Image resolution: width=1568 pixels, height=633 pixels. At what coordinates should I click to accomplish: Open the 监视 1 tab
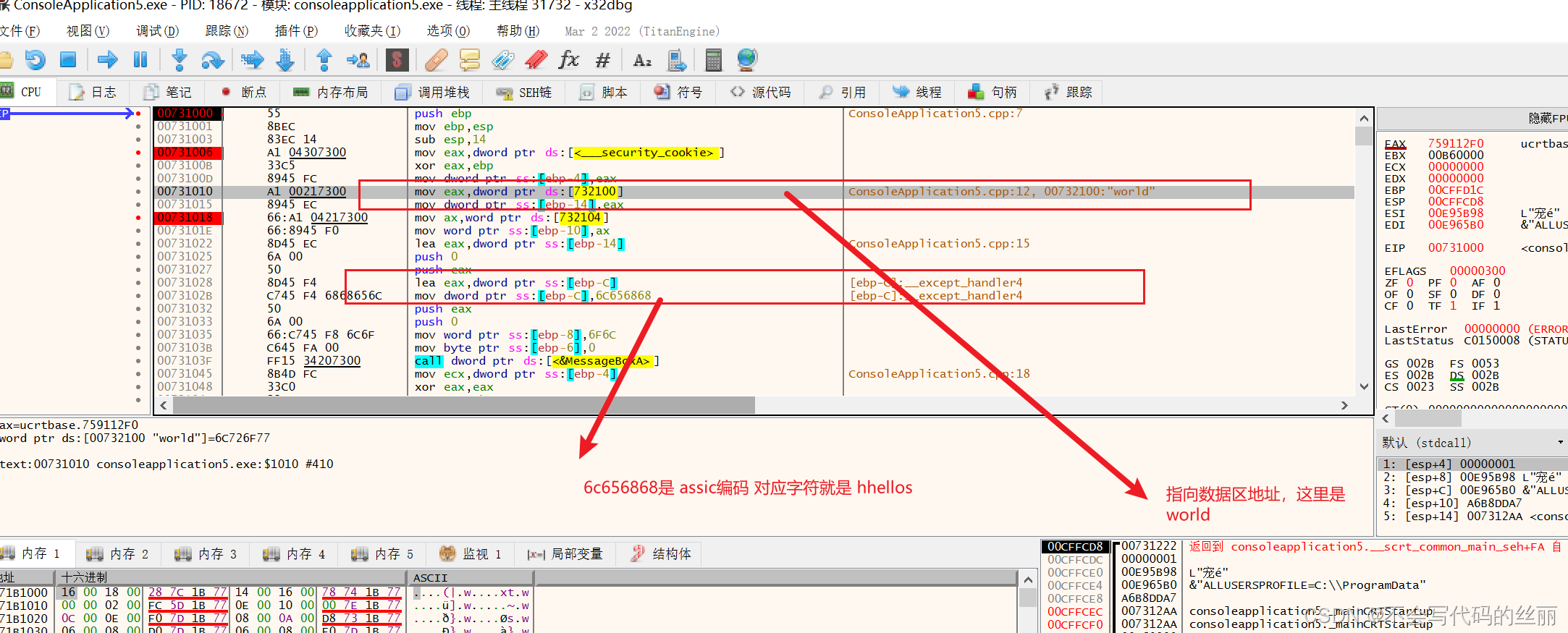click(x=471, y=554)
